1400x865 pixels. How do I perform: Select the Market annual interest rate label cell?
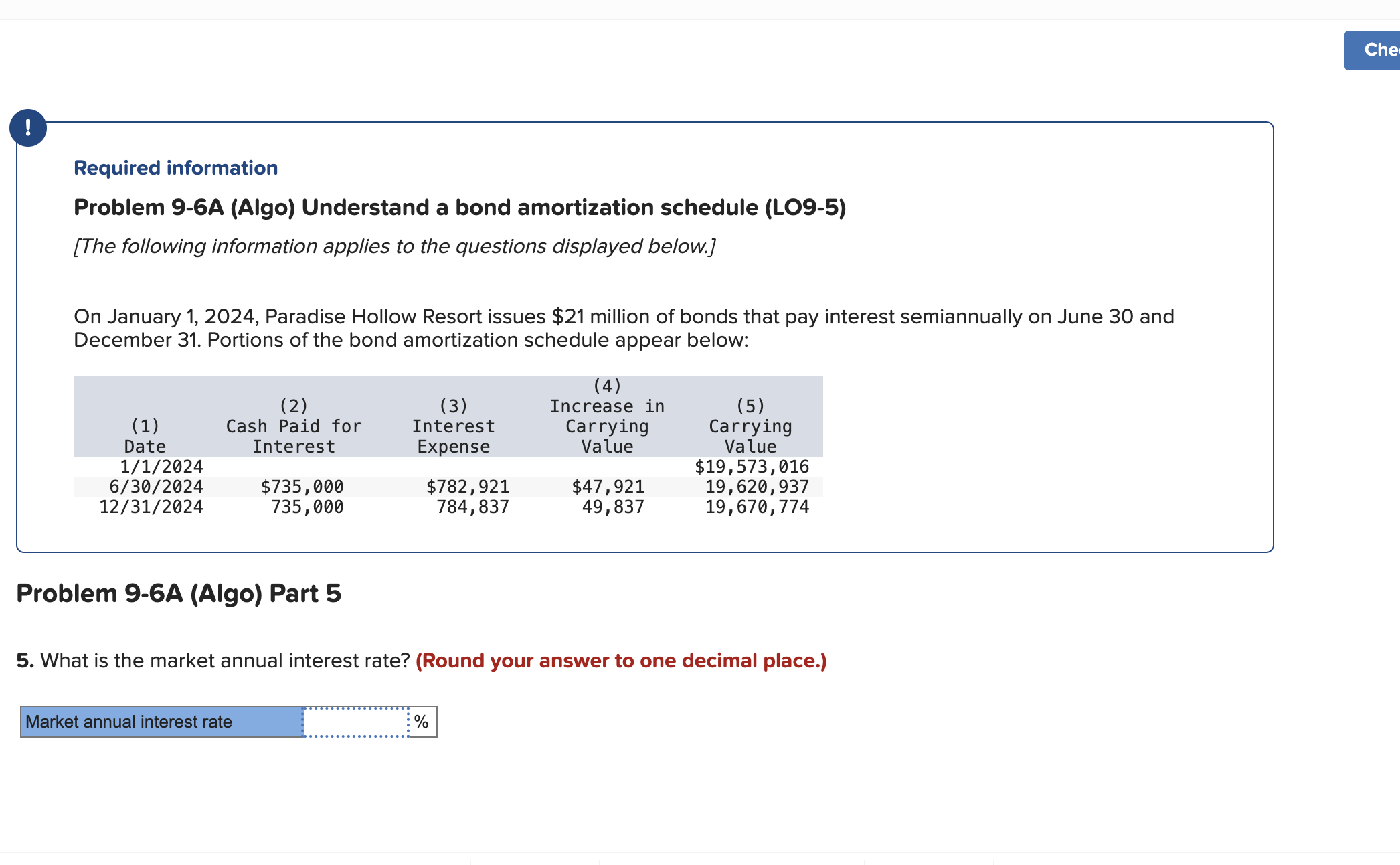(161, 722)
